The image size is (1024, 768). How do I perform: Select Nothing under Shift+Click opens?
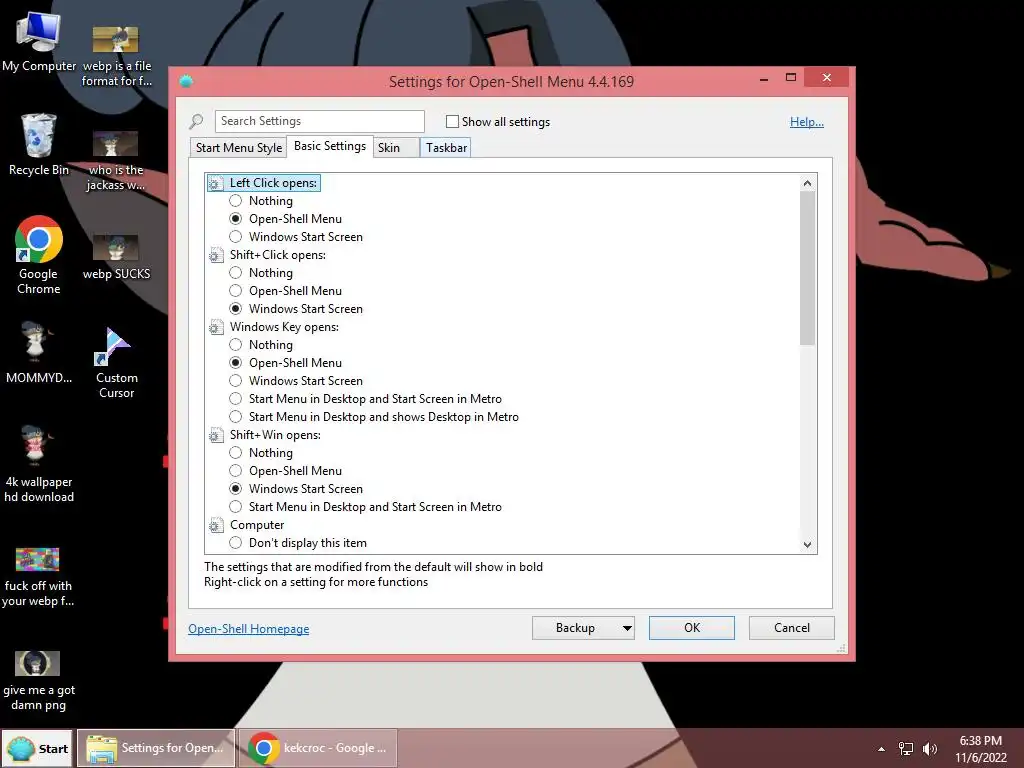pos(261,273)
